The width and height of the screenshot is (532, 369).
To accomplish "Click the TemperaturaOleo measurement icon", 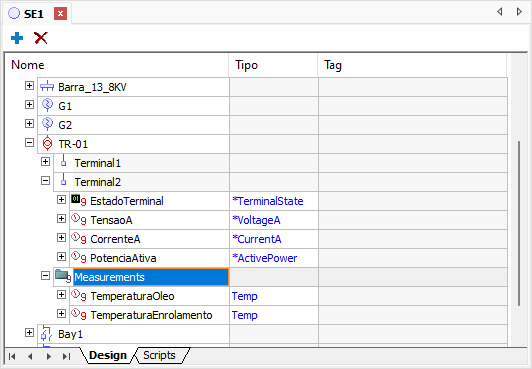I will coord(78,295).
